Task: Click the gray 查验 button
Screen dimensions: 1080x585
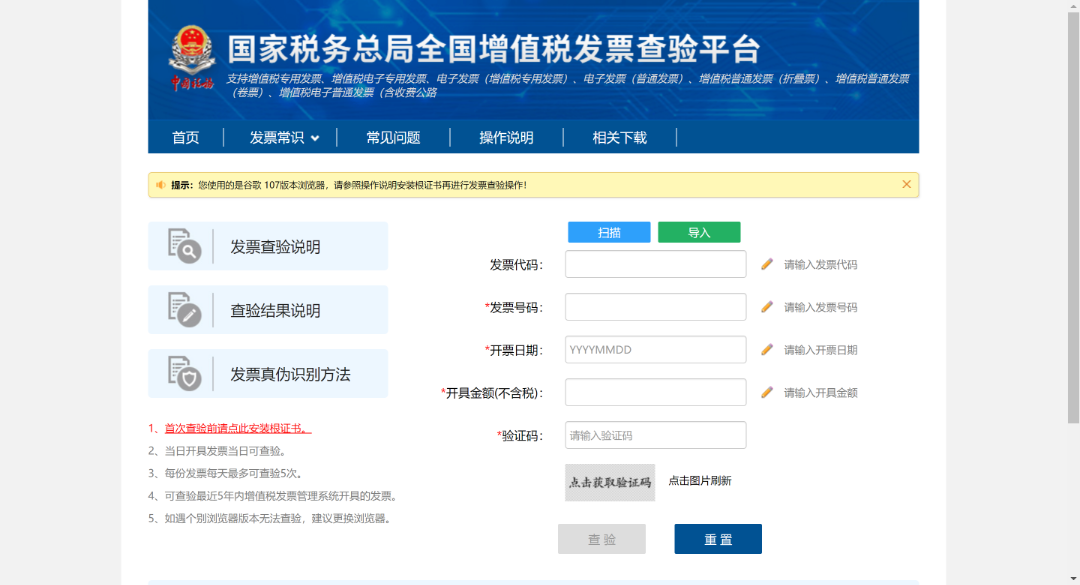Action: click(602, 539)
